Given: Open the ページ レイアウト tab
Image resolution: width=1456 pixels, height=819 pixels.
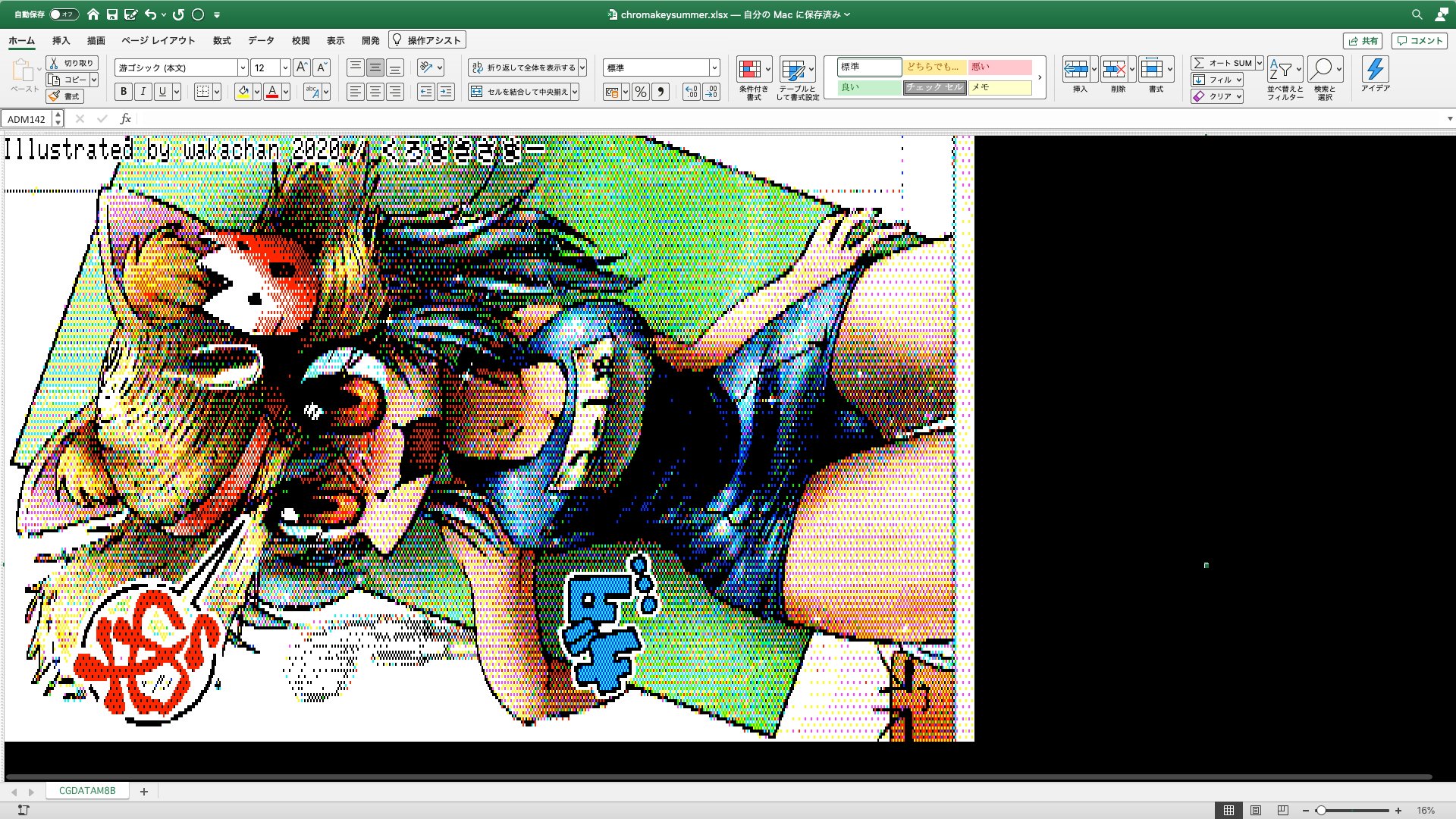Looking at the screenshot, I should 158,41.
